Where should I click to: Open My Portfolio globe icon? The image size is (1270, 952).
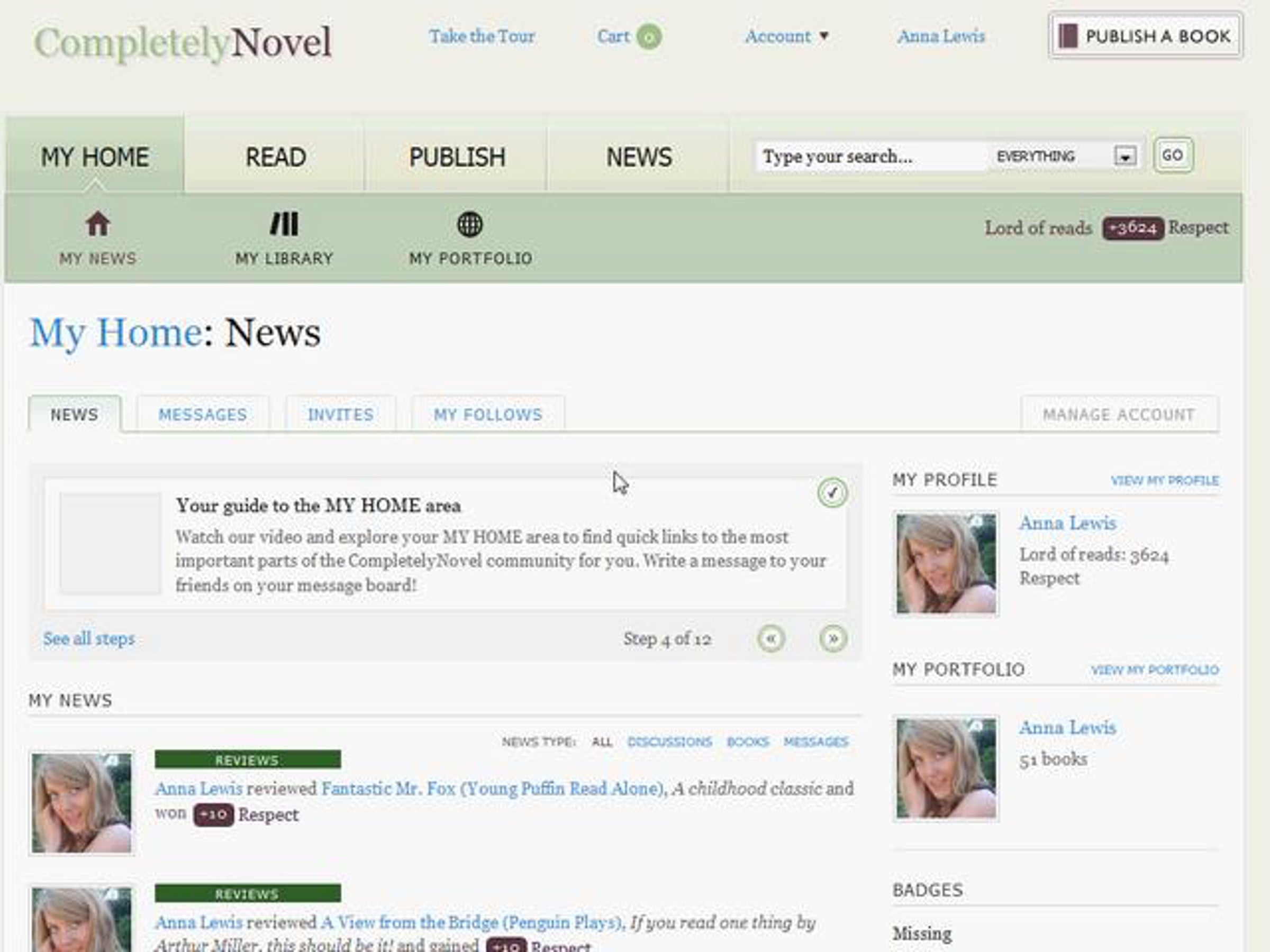[470, 224]
